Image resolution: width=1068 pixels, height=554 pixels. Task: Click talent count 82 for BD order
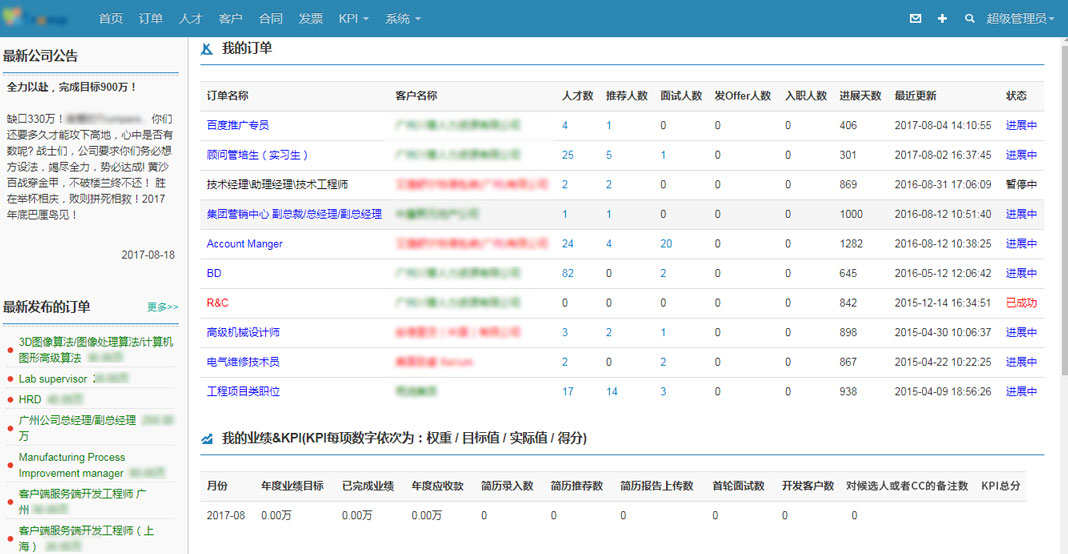click(568, 273)
